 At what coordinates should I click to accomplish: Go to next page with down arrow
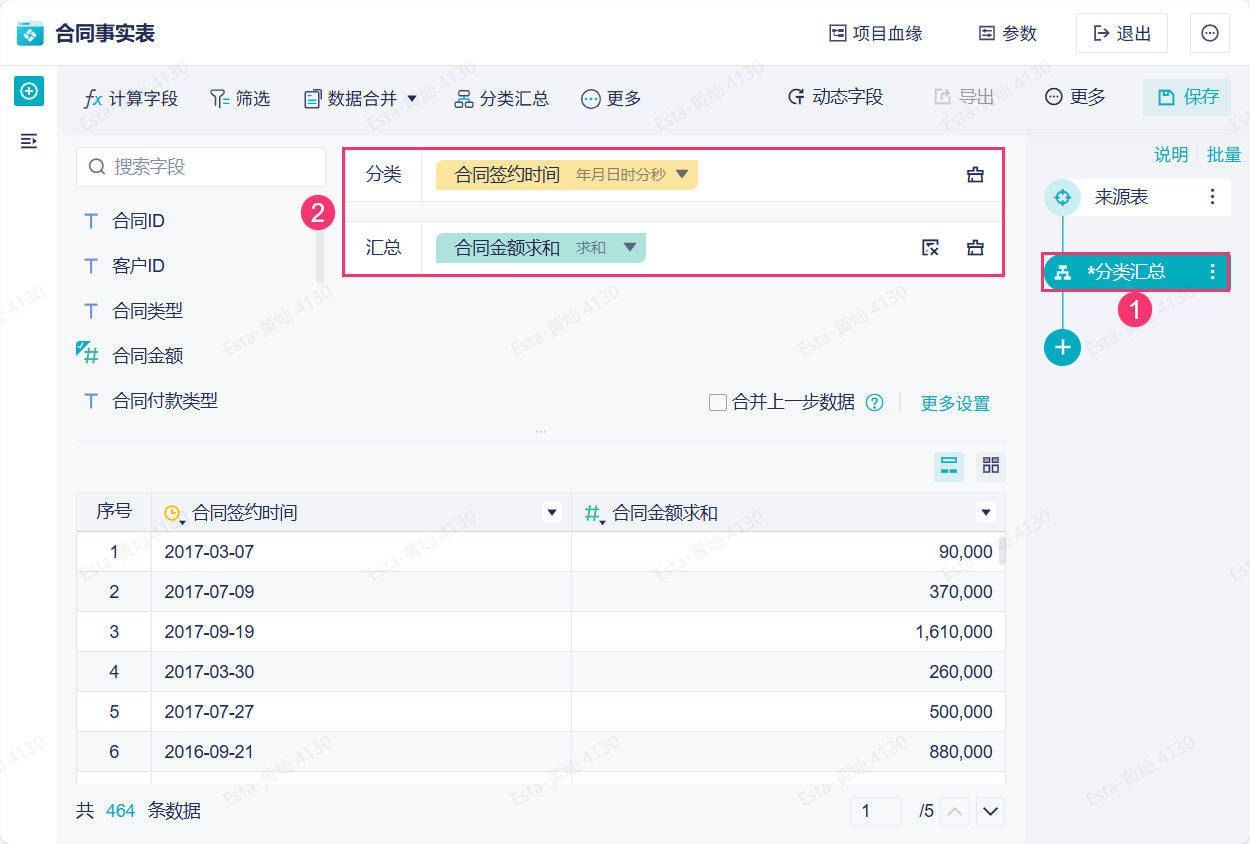(x=991, y=811)
